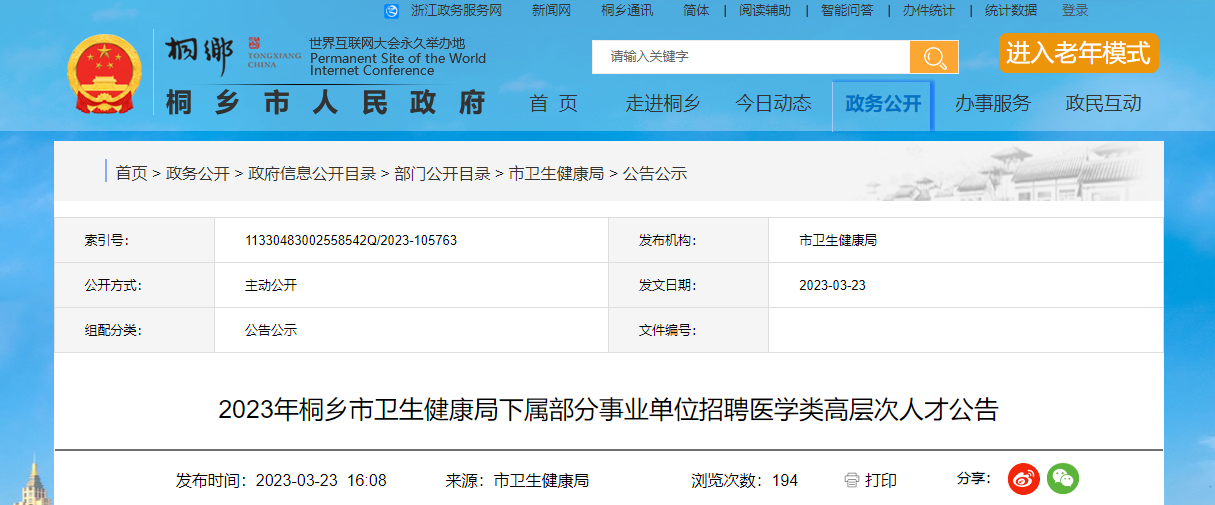Share article via Weibo icon

coord(1023,479)
